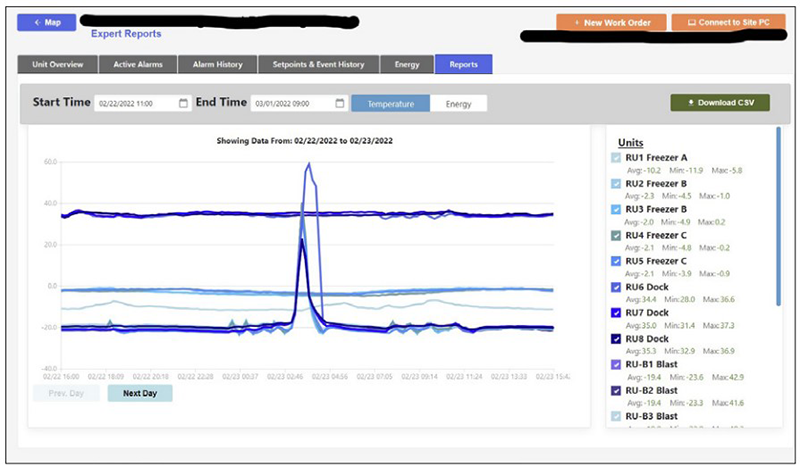Toggle RU-B1 Blast checkbox
Image resolution: width=800 pixels, height=467 pixels.
[616, 364]
